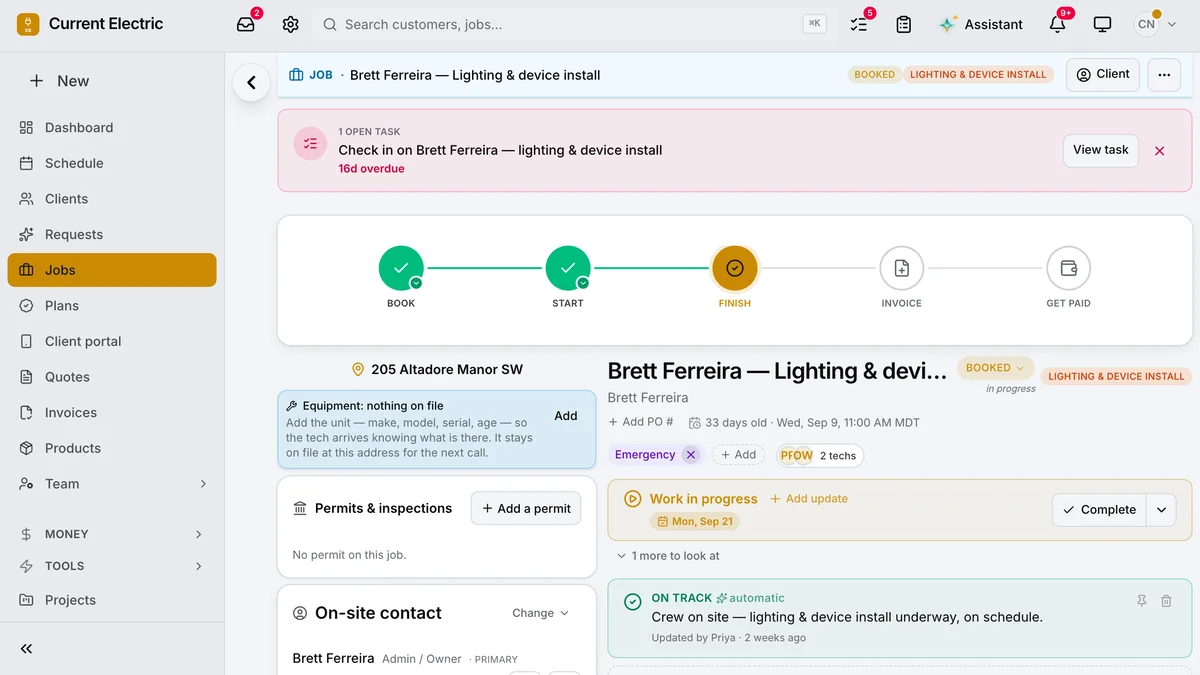Click the BOOK step circle
Image resolution: width=1200 pixels, height=675 pixels.
[401, 268]
